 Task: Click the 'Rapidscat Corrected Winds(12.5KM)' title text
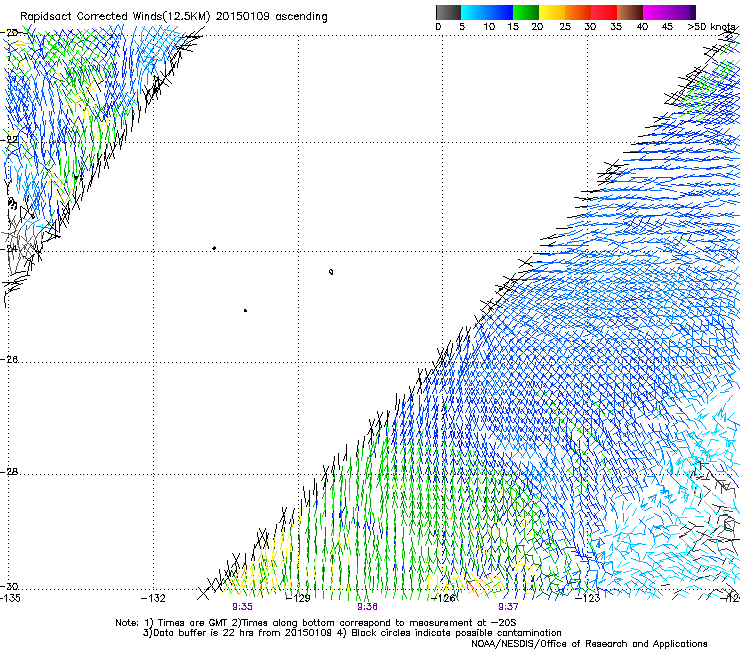tap(115, 17)
